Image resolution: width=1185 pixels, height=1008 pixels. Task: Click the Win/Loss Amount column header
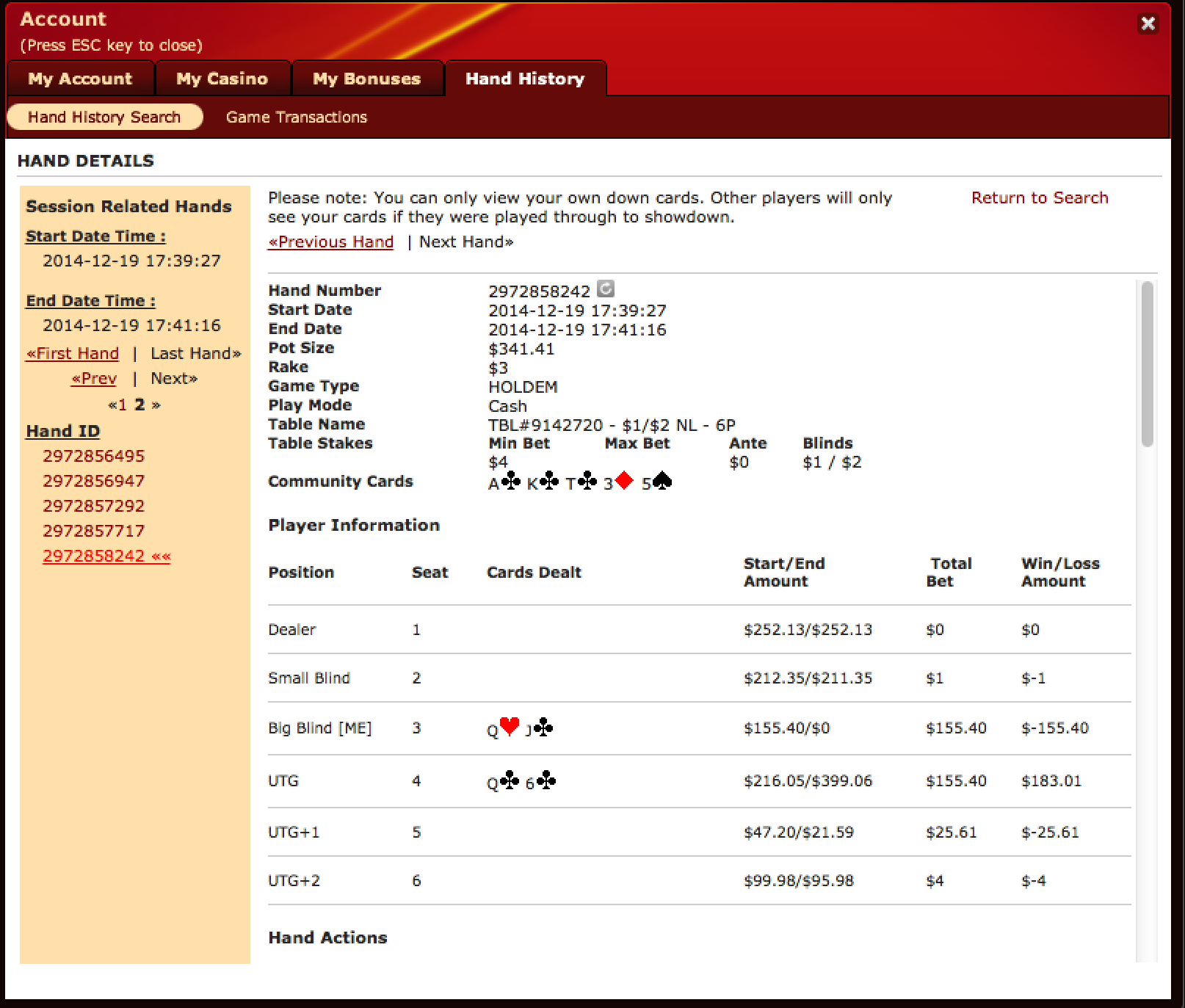[x=1060, y=573]
